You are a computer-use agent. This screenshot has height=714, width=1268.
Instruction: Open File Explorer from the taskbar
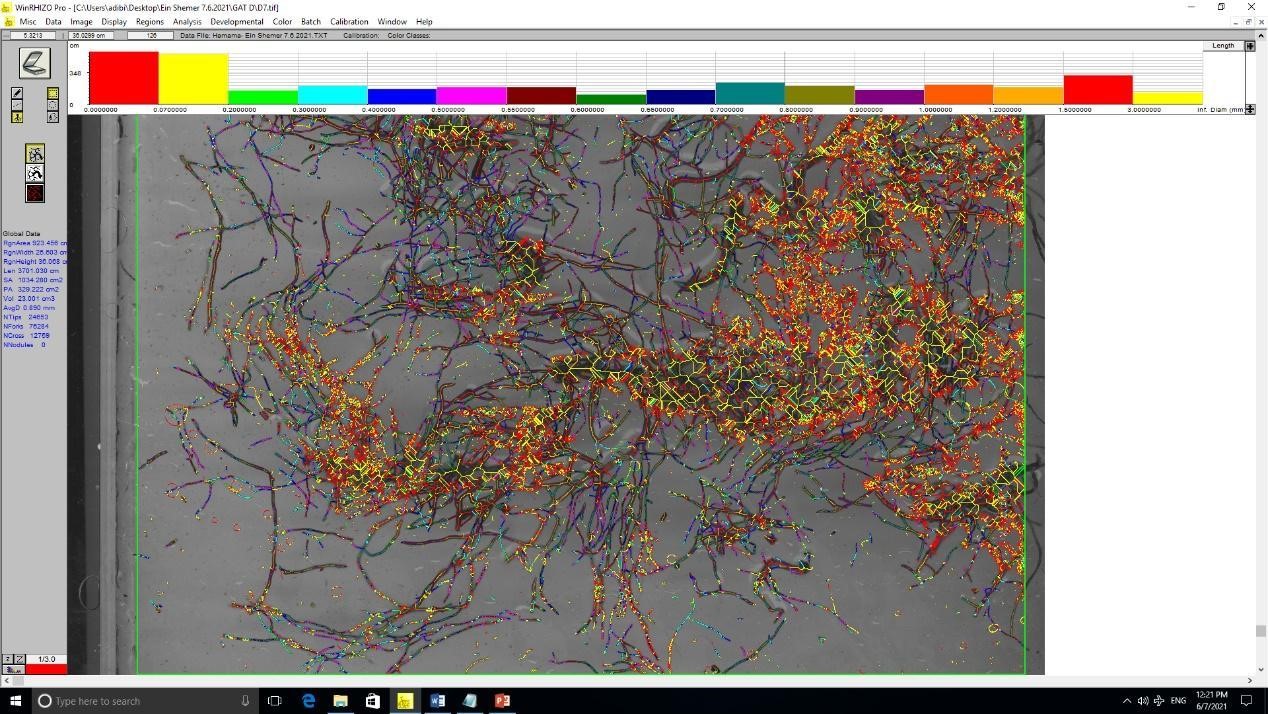(340, 701)
